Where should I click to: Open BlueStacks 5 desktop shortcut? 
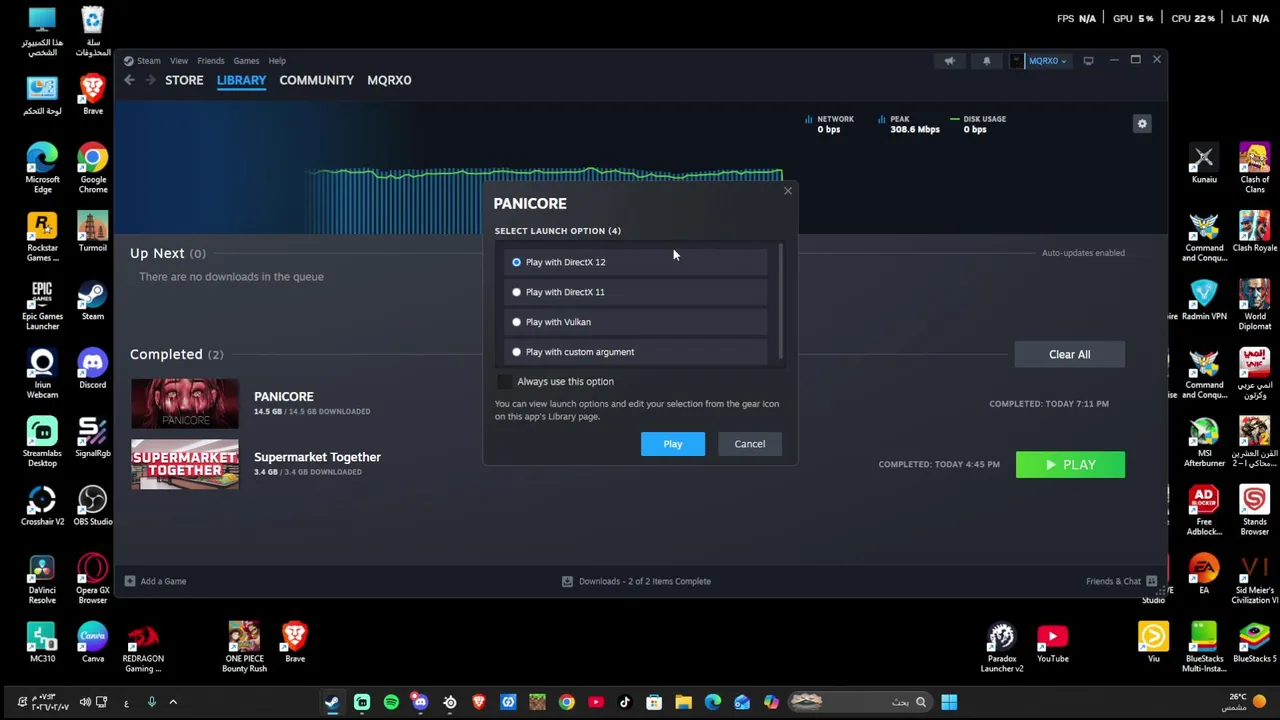click(1254, 644)
